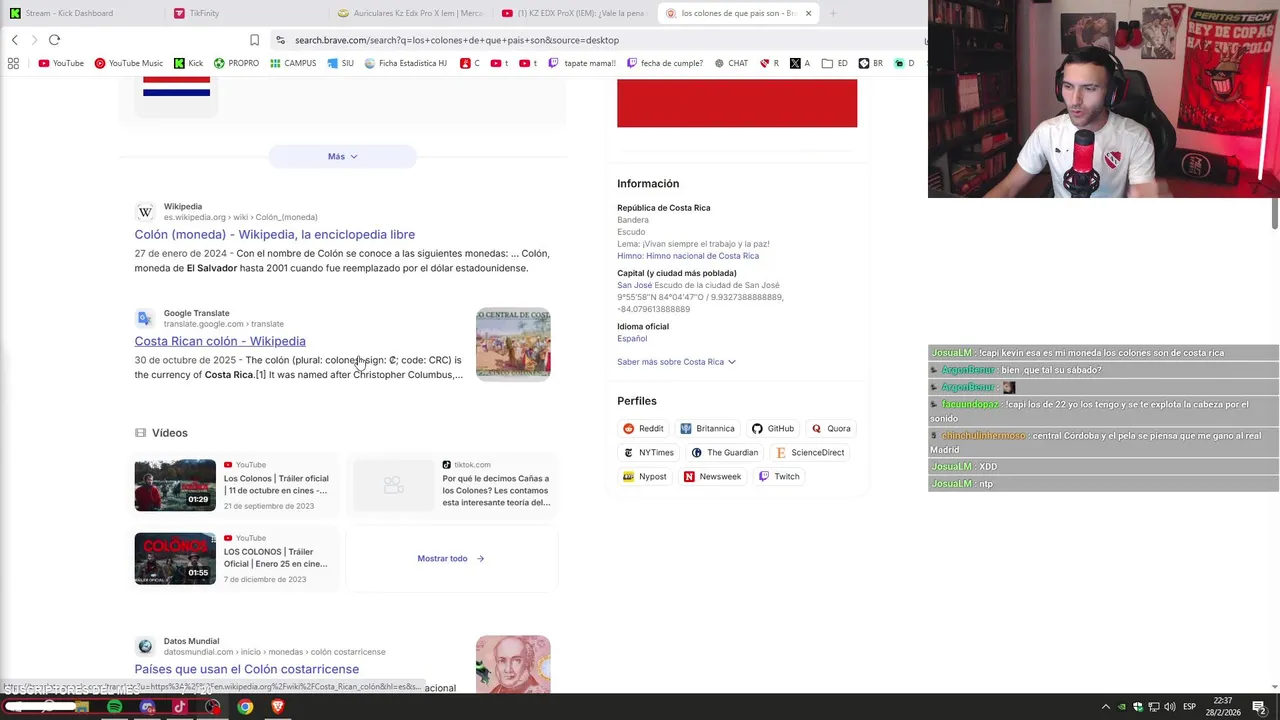This screenshot has height=720, width=1280.
Task: Open the Newsweek profile chip
Action: click(712, 476)
